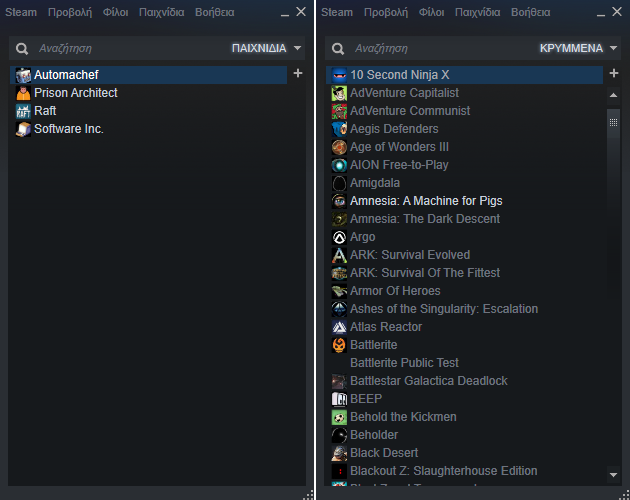The height and width of the screenshot is (500, 630).
Task: Select the Beholder row text
Action: point(374,435)
